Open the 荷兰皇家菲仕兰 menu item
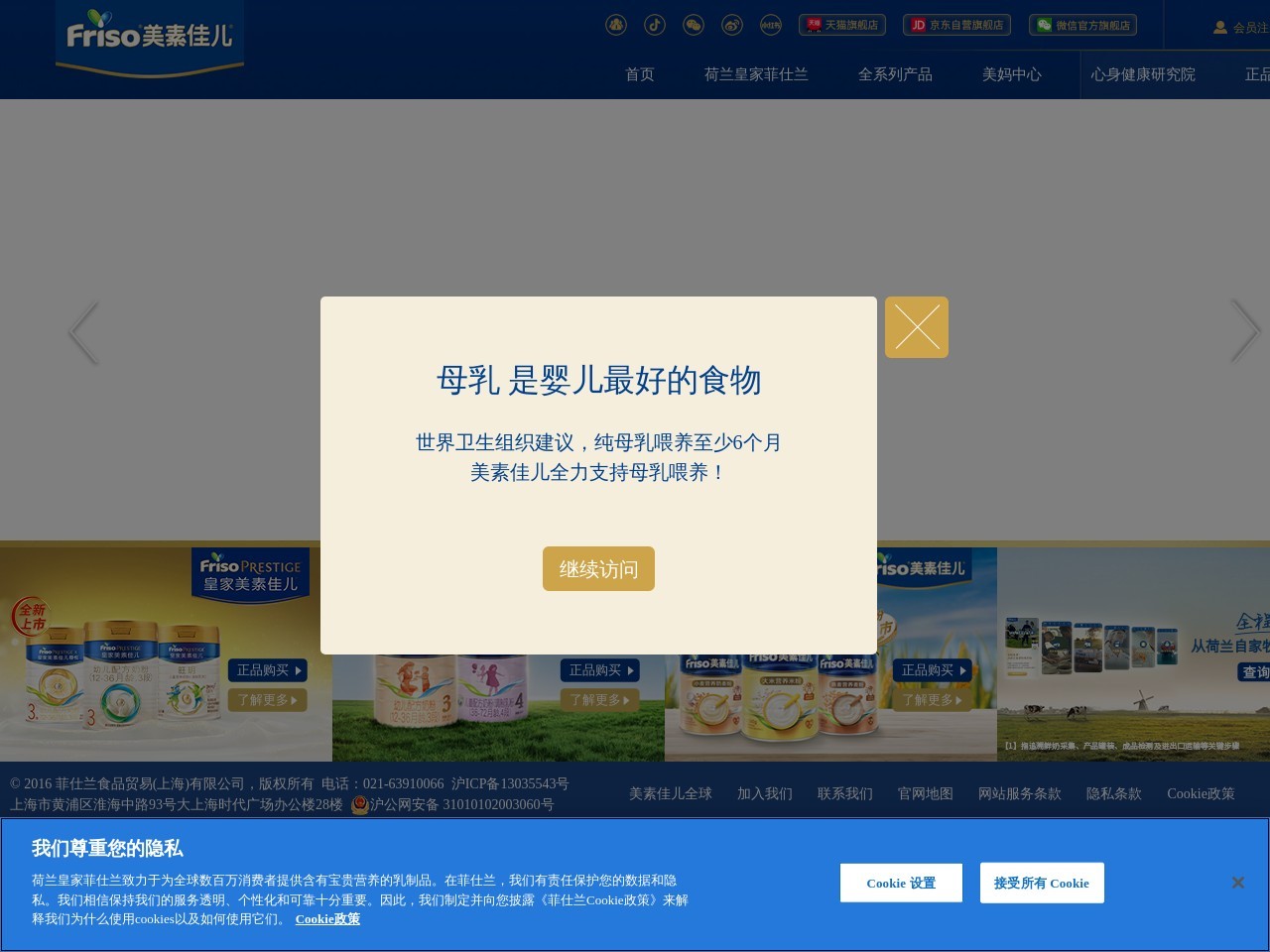Viewport: 1270px width, 952px height. coord(756,74)
